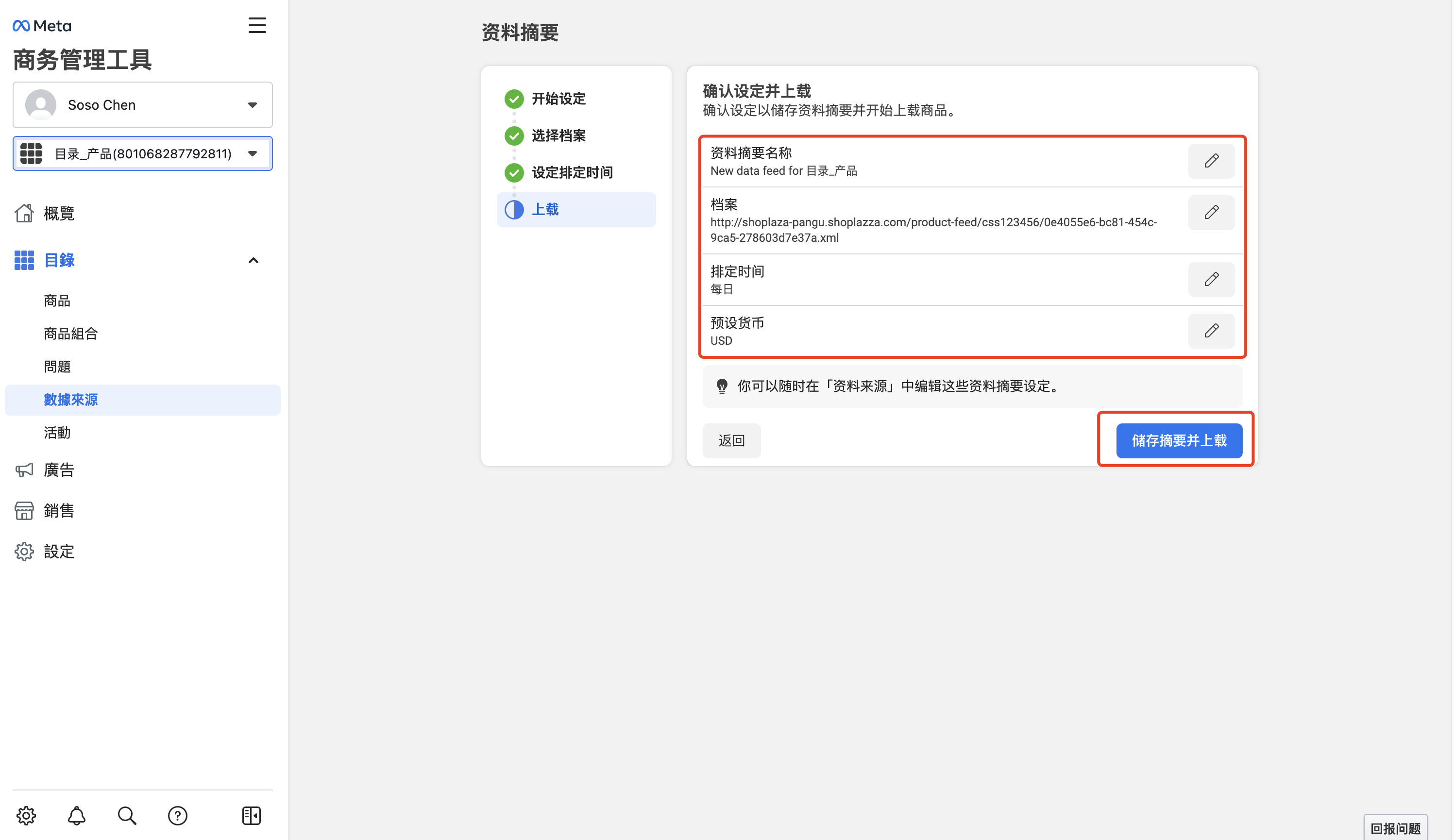This screenshot has width=1454, height=840.
Task: Edit 排定时间 with pencil icon
Action: point(1212,279)
